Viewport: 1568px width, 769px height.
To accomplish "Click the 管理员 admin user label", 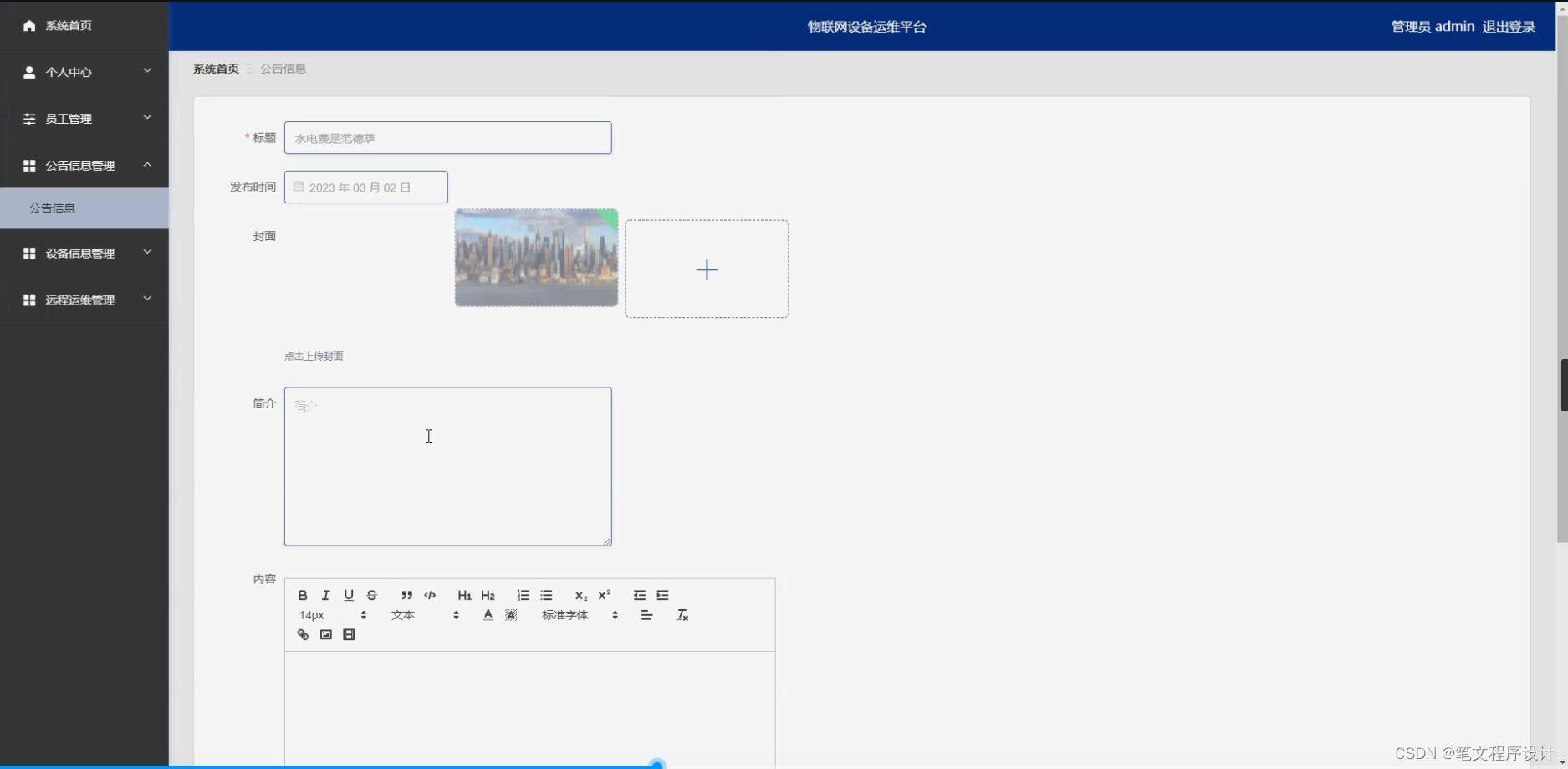I will [x=1433, y=27].
